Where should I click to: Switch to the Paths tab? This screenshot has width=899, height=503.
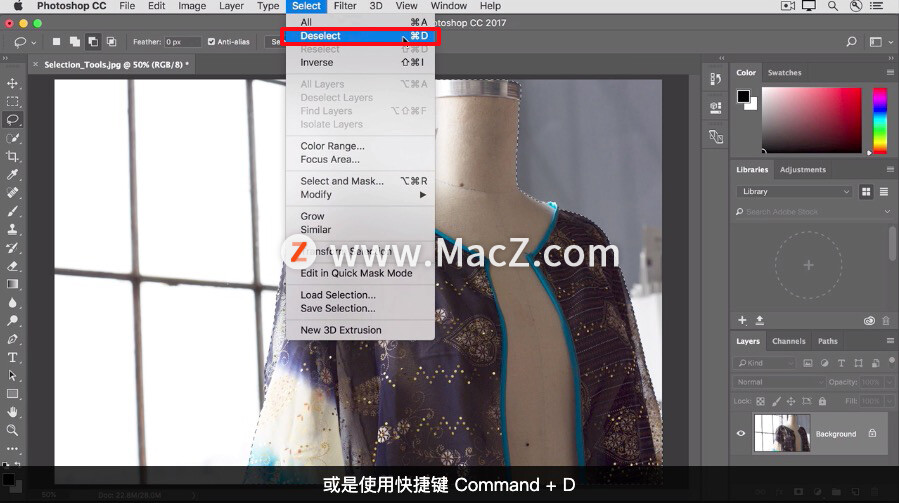pos(827,341)
